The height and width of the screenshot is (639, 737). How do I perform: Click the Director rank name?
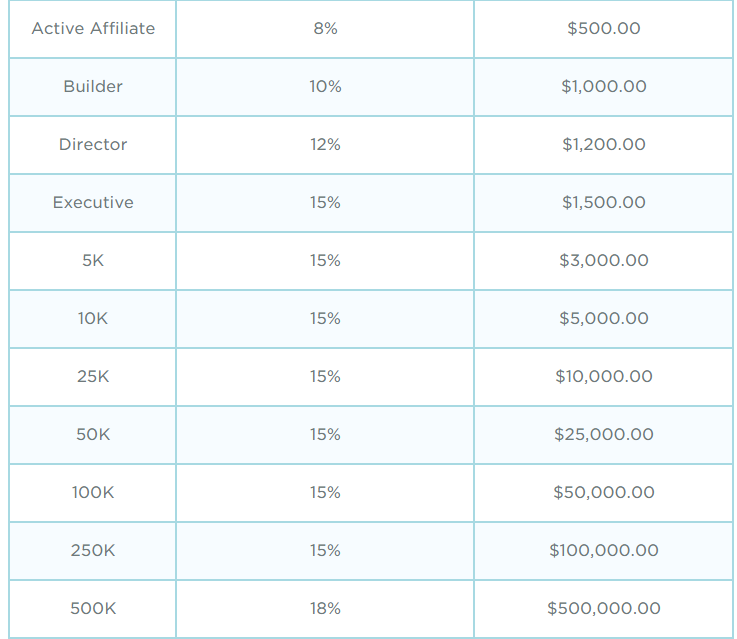(x=93, y=145)
